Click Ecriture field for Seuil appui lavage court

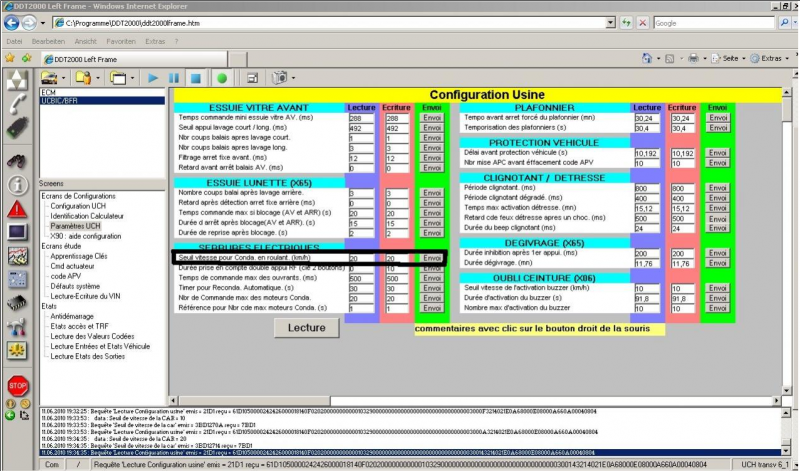coord(396,128)
